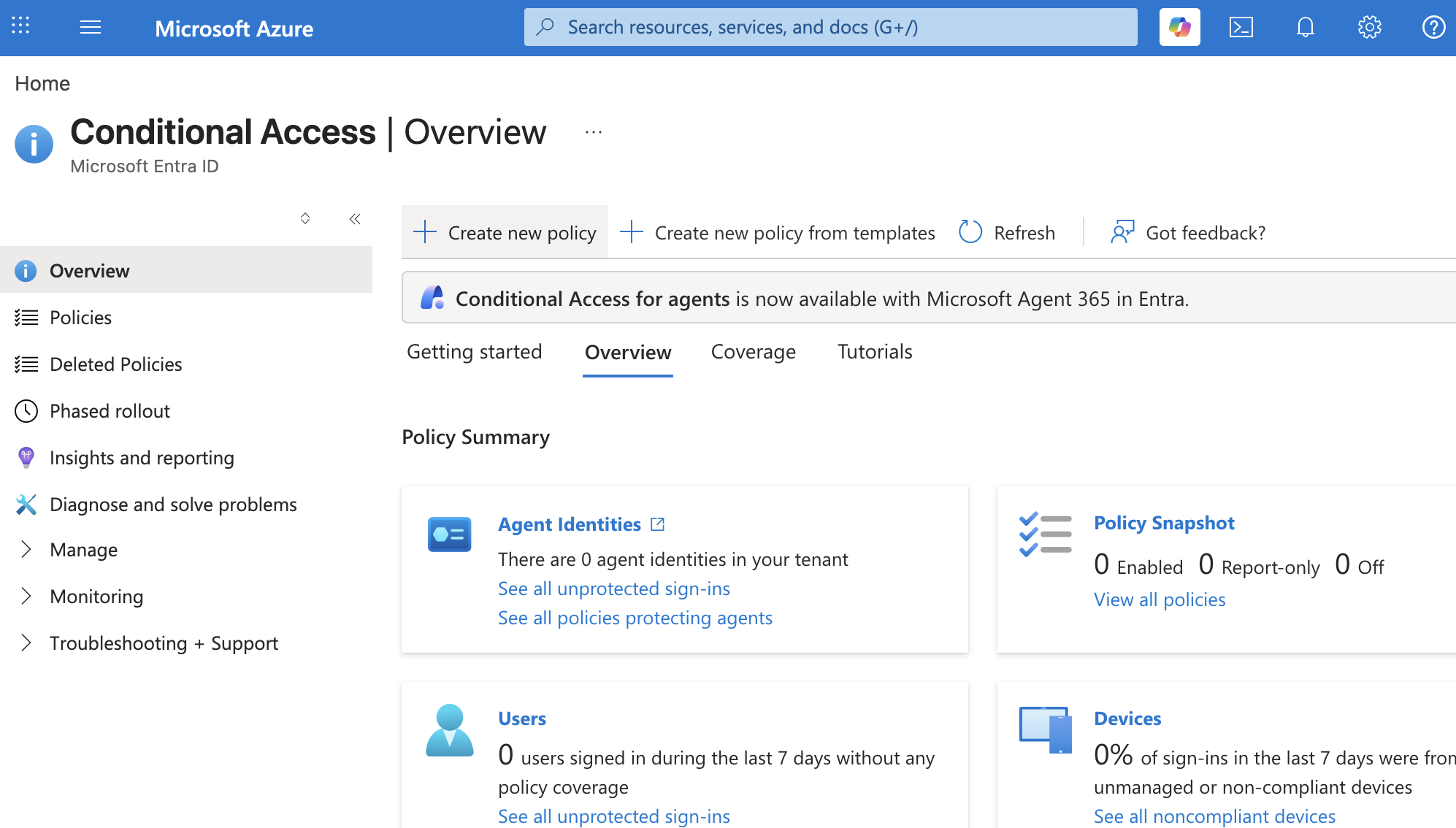Click Create new policy button

[x=505, y=232]
